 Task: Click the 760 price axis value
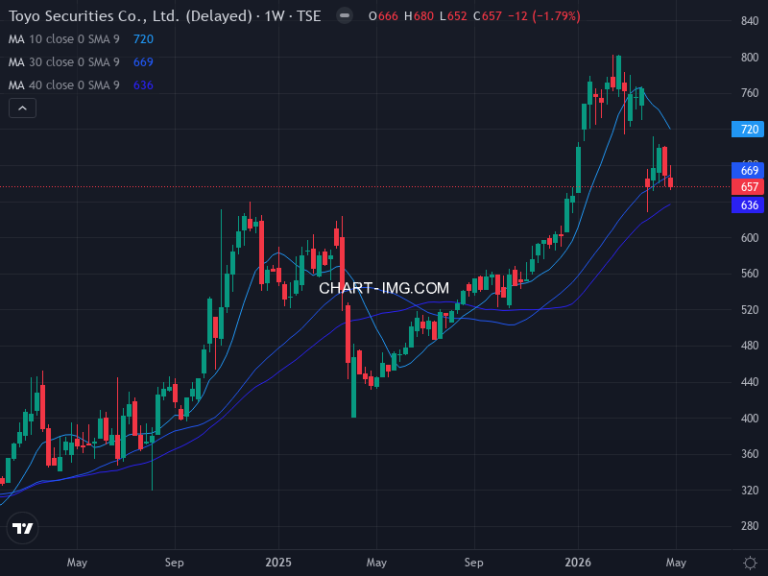coord(750,93)
